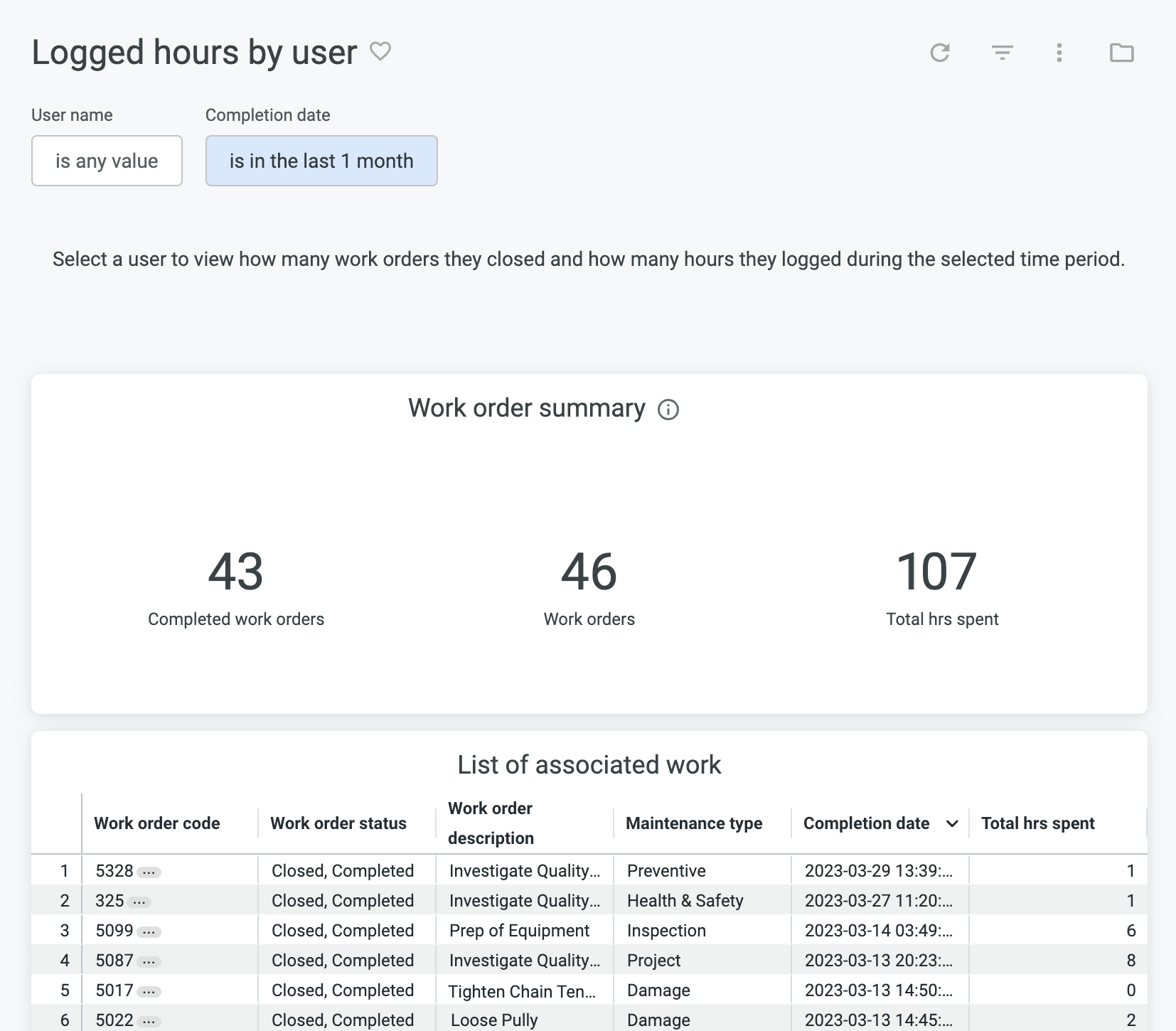Toggle sort with the Completion date chevron
The height and width of the screenshot is (1031, 1176).
[x=953, y=823]
